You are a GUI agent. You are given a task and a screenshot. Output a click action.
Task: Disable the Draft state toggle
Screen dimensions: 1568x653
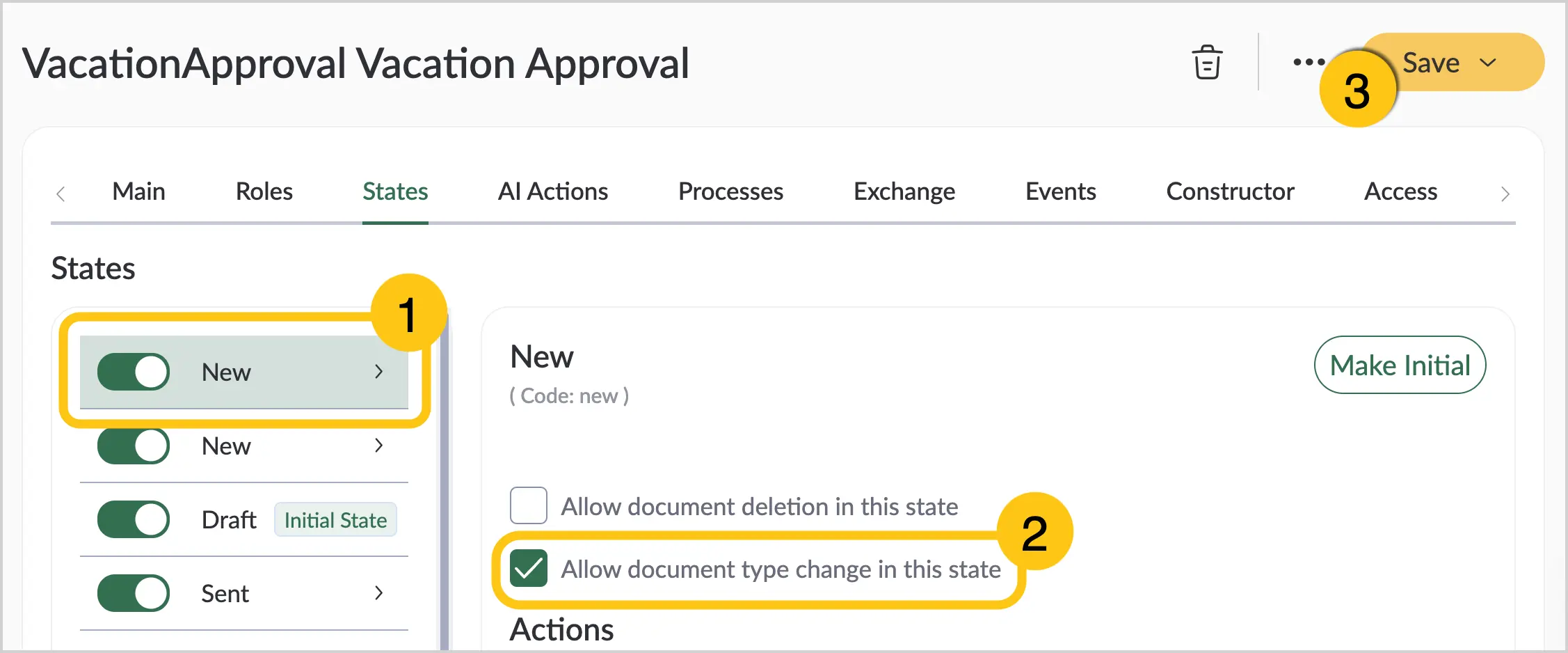pyautogui.click(x=134, y=519)
